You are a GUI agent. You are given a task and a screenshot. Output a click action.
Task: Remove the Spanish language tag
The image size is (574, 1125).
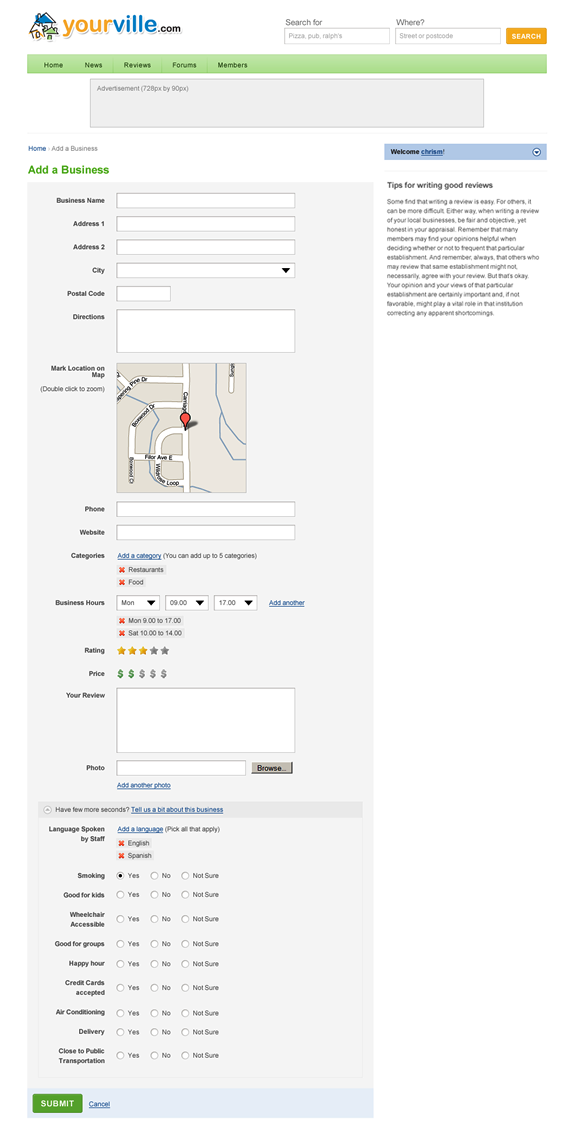pyautogui.click(x=122, y=856)
